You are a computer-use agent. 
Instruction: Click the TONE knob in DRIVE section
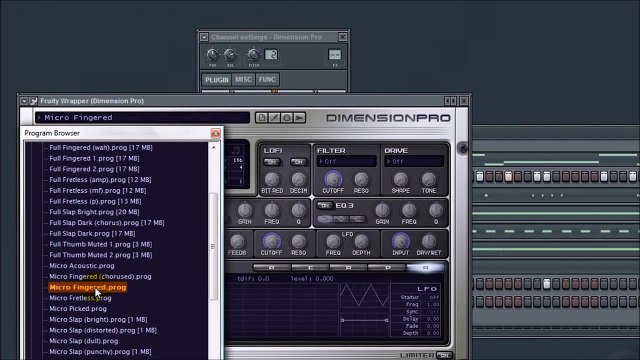pos(429,179)
